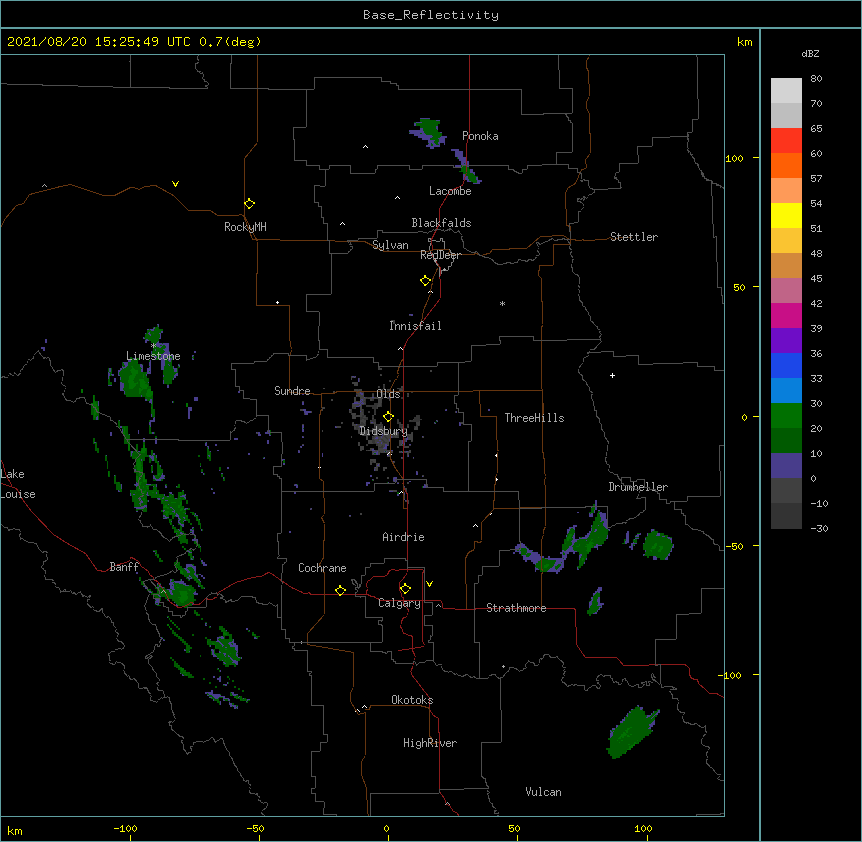862x842 pixels.
Task: Click the Strathmore label
Action: click(x=516, y=608)
